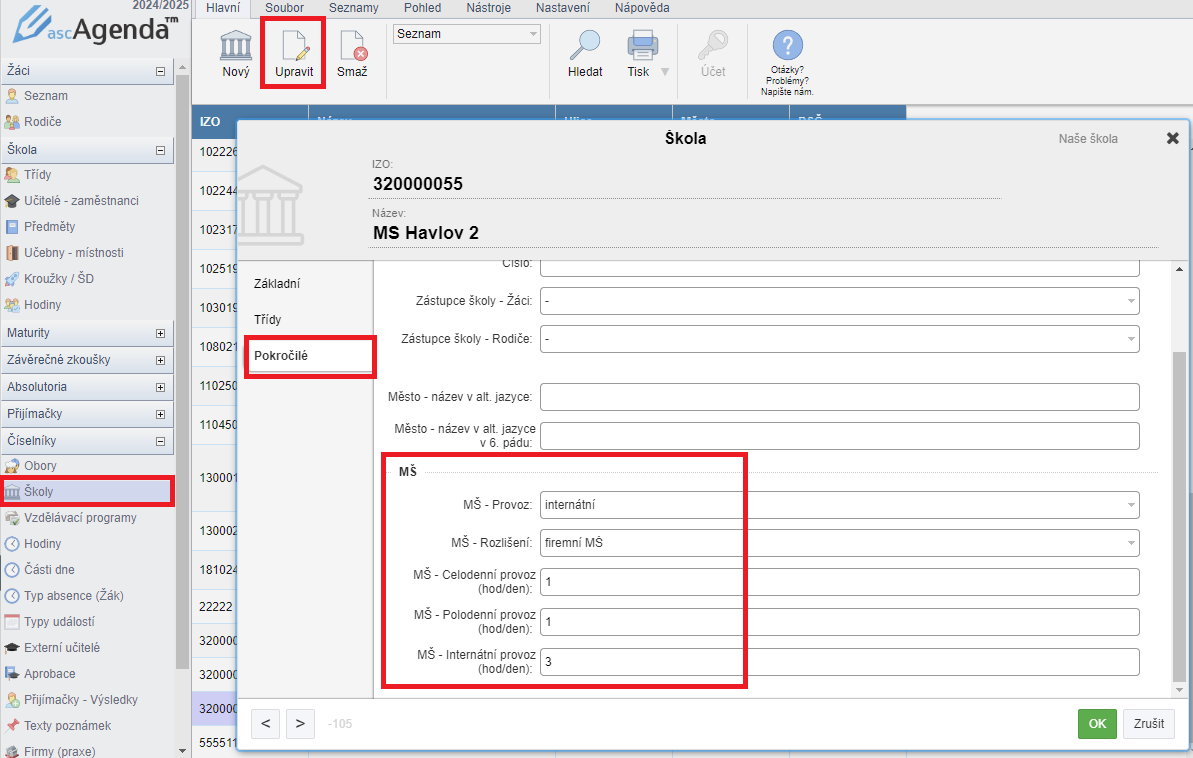The height and width of the screenshot is (758, 1193).
Task: Open the Aprobace sidebar item
Action: (49, 674)
